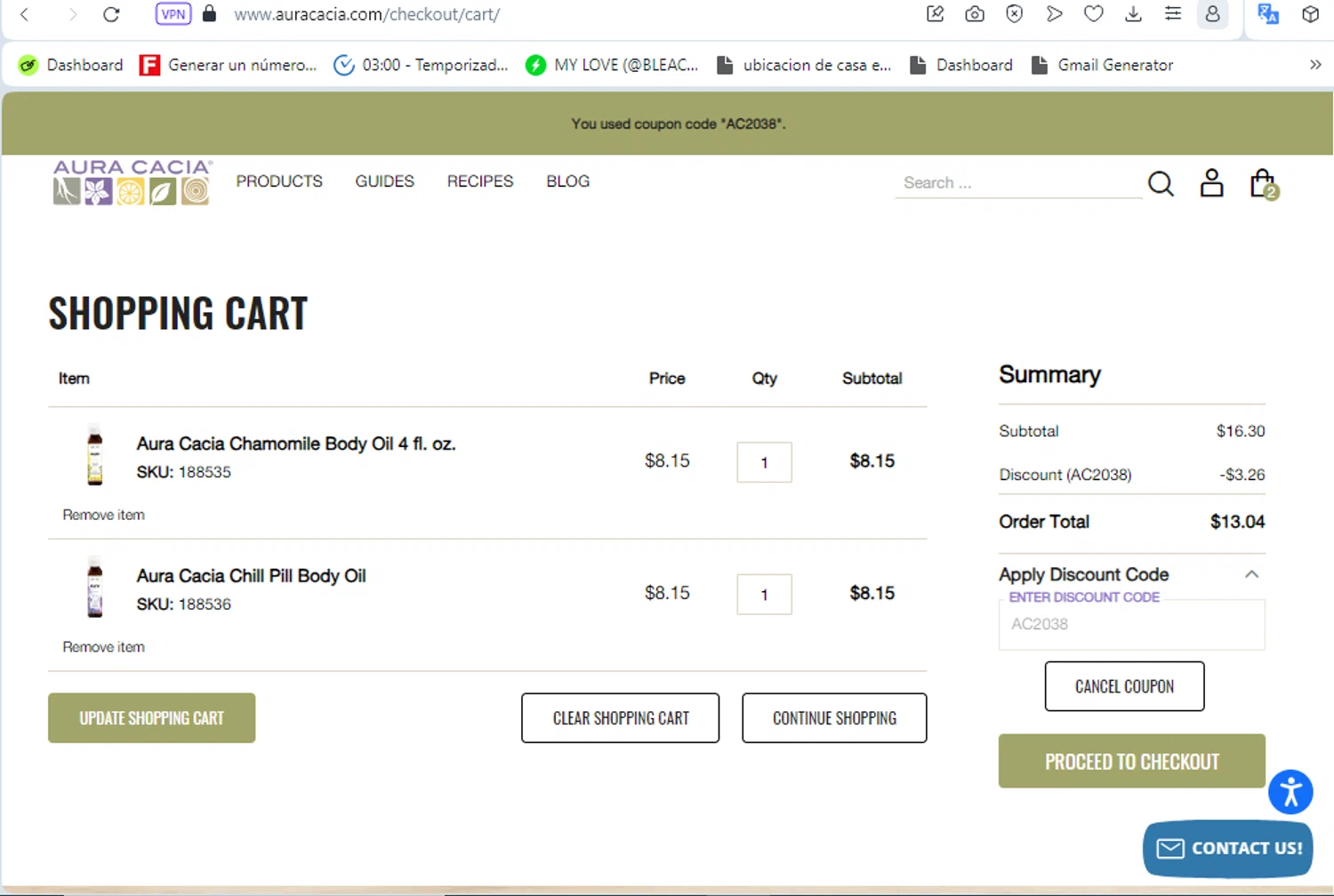
Task: Open the site account person icon
Action: pos(1211,183)
